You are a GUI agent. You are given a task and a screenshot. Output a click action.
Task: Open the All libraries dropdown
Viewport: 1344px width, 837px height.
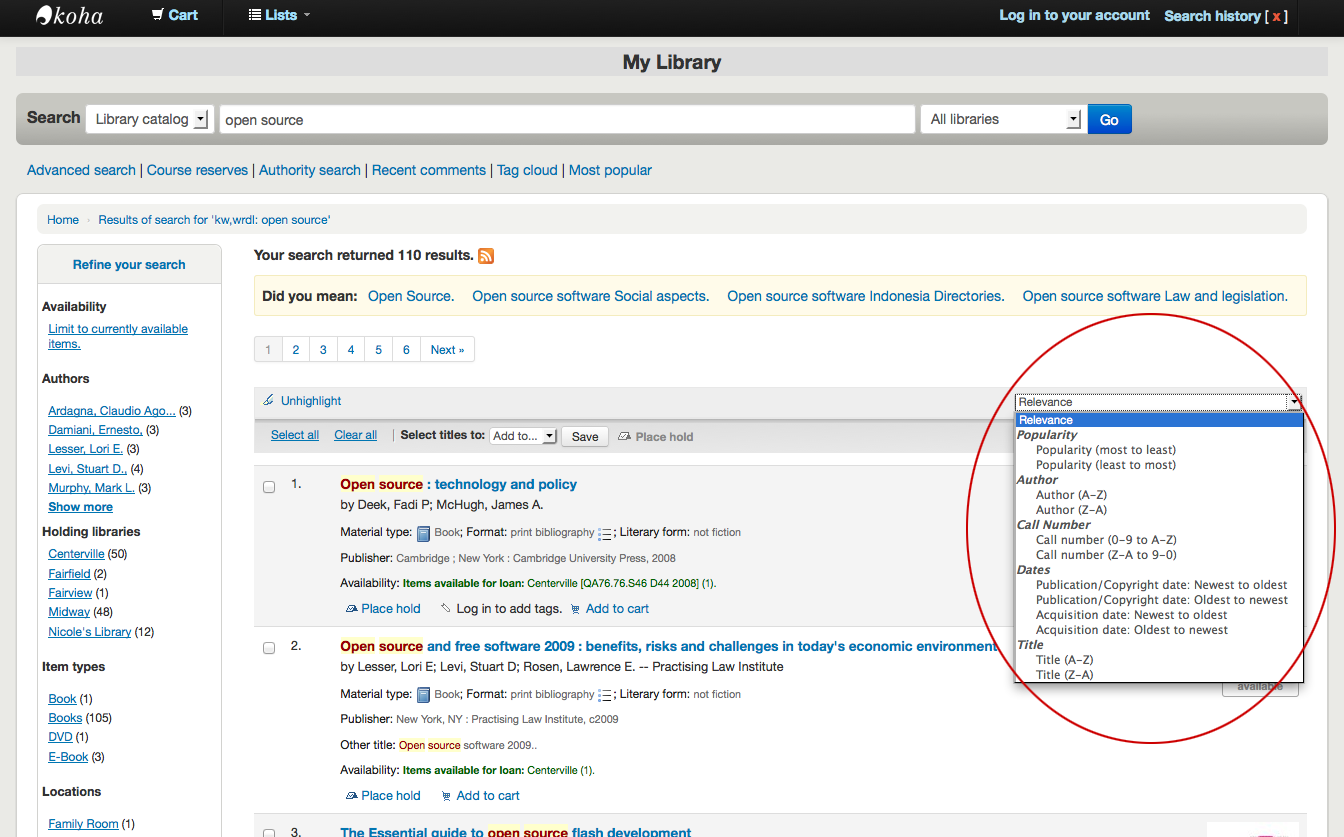point(1001,118)
